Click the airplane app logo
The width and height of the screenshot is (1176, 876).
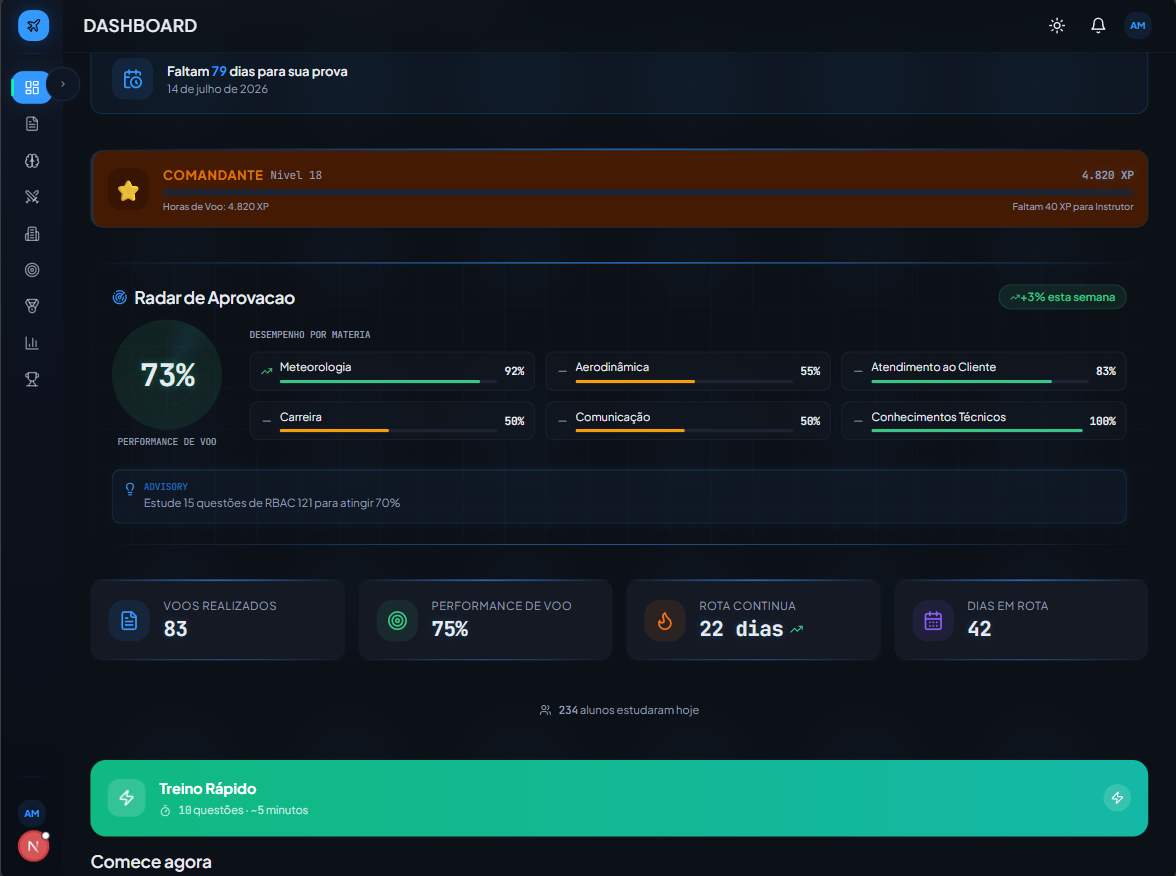(x=33, y=26)
